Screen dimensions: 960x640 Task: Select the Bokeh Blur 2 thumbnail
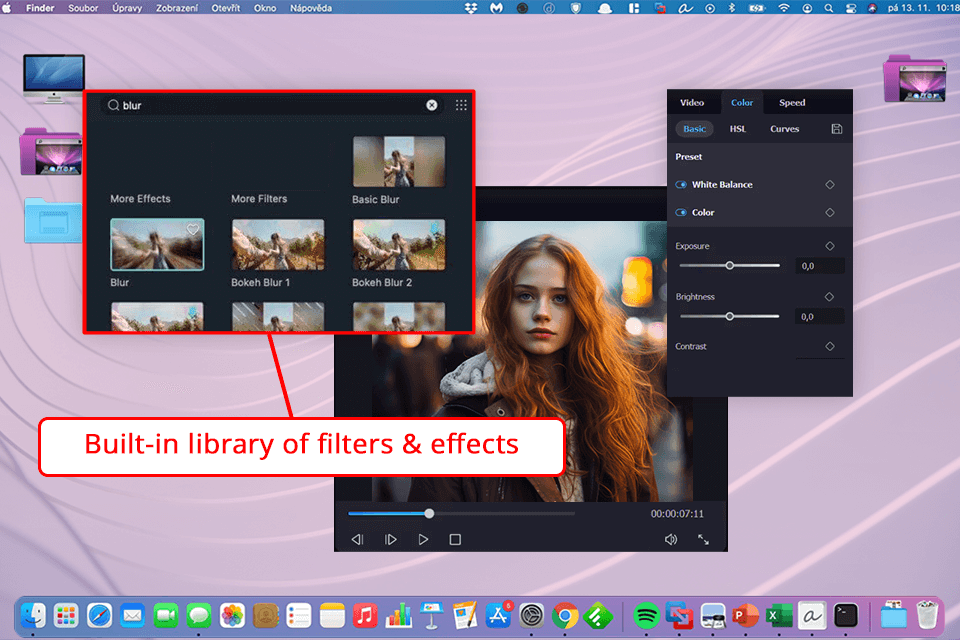[399, 244]
